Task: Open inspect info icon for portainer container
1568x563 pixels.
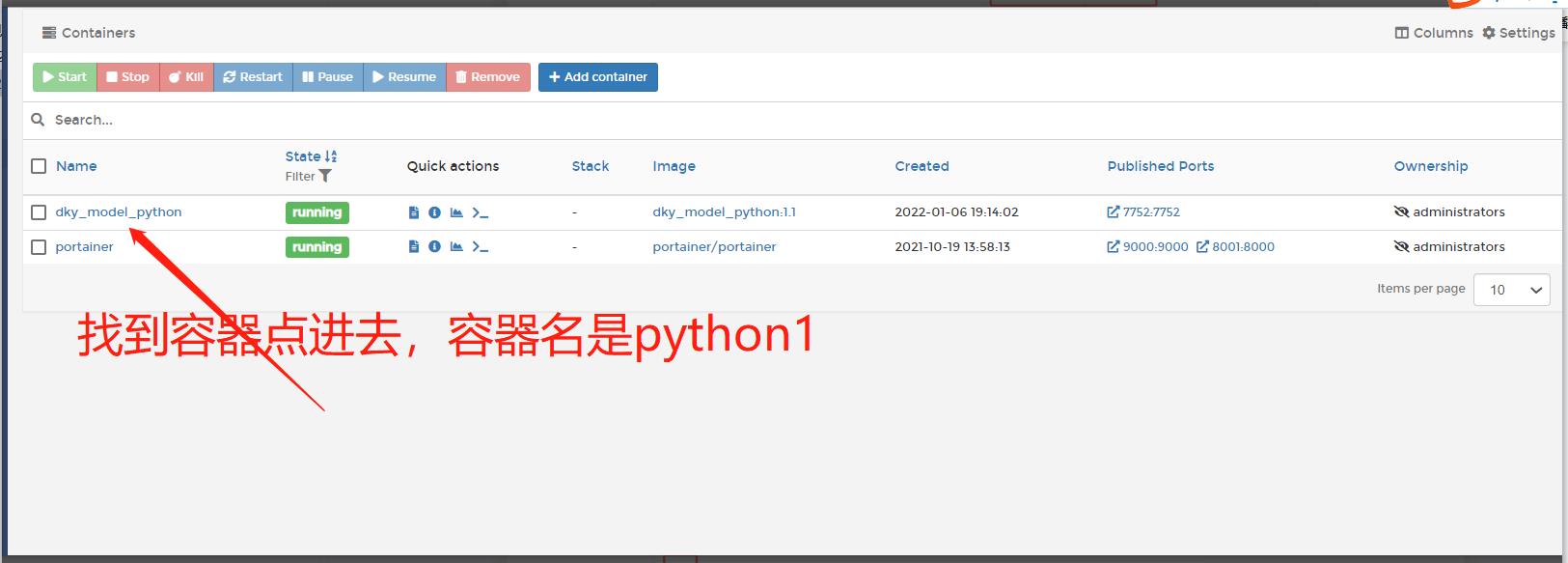Action: click(x=434, y=247)
